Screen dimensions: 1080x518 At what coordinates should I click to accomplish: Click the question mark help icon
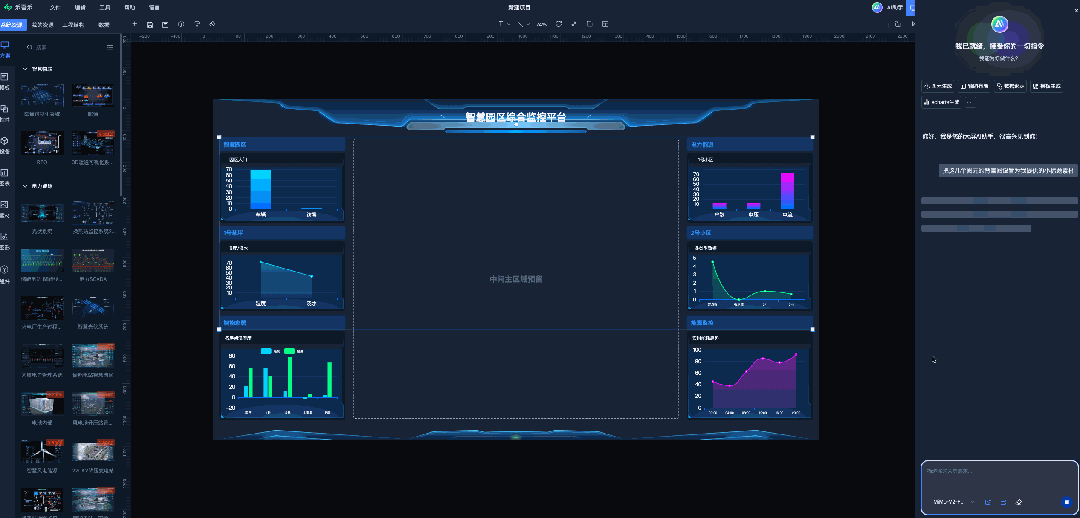pos(197,24)
